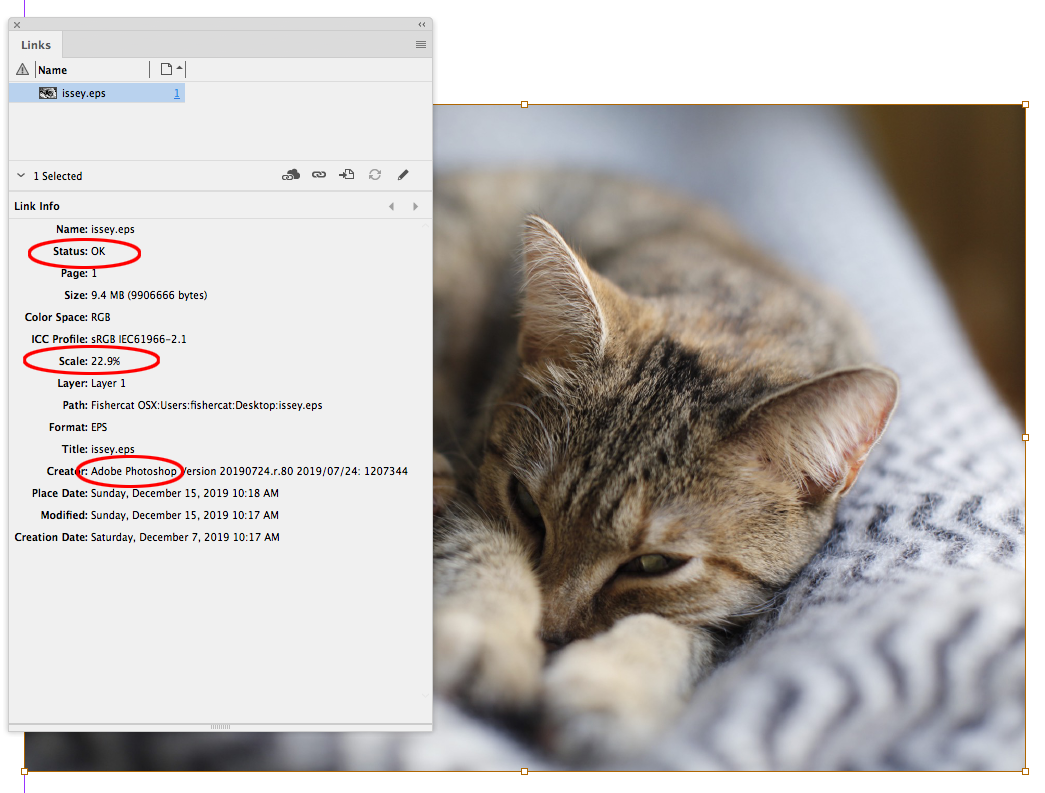
Task: Click the "Name: issey.eps" info row
Action: [x=95, y=229]
